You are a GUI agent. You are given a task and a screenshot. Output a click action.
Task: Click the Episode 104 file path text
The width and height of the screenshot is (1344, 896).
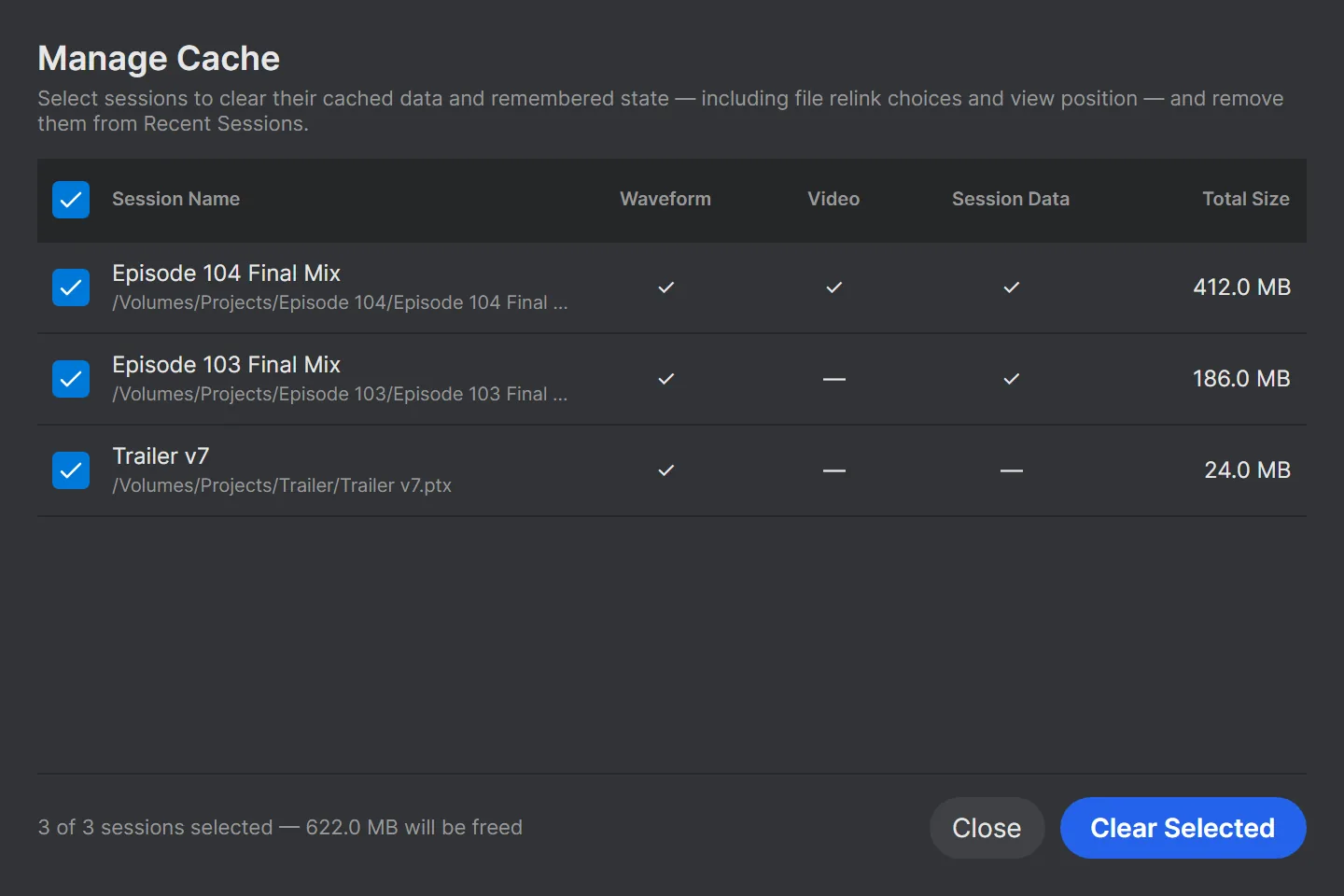340,302
